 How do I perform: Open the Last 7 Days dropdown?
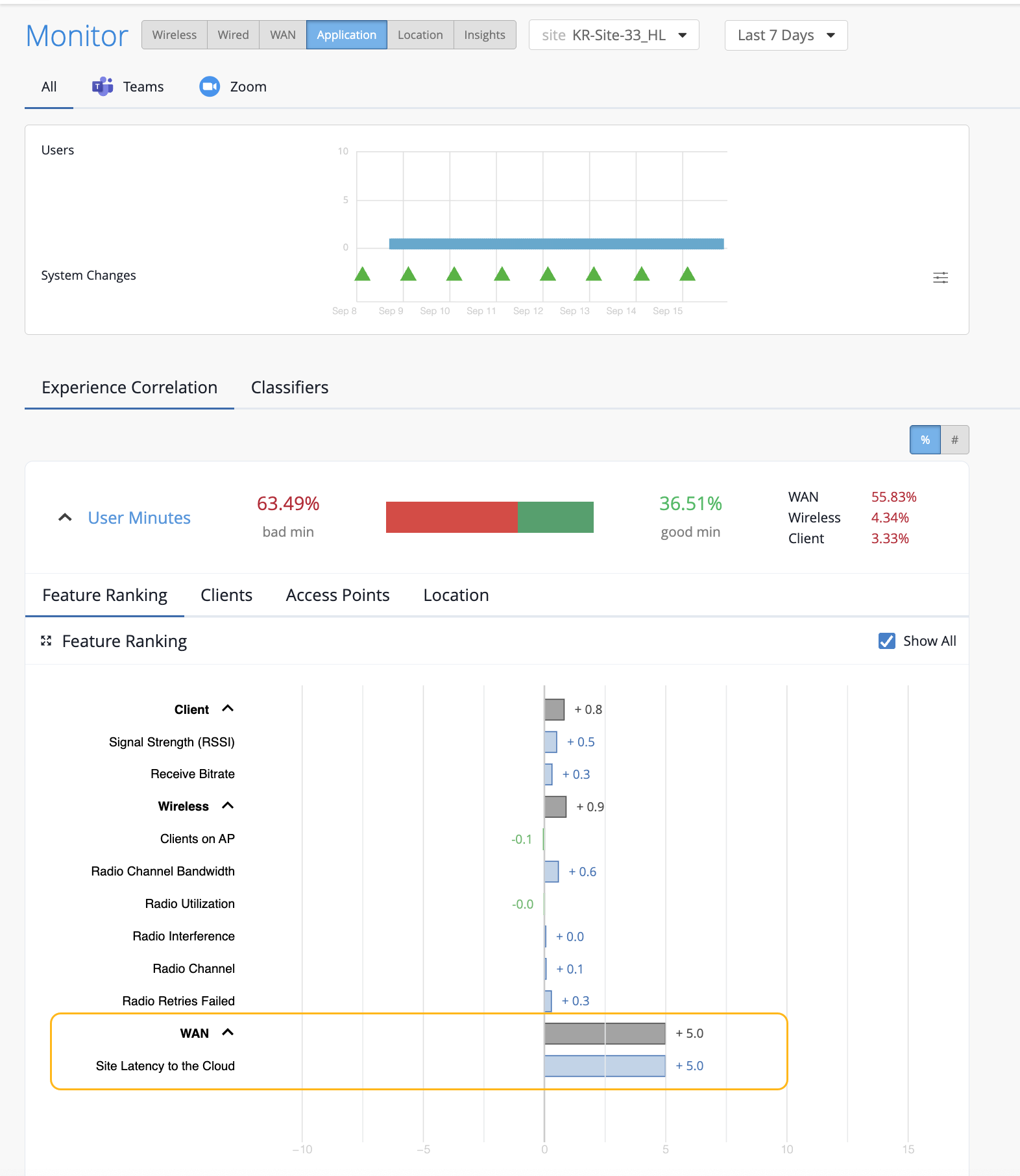786,35
